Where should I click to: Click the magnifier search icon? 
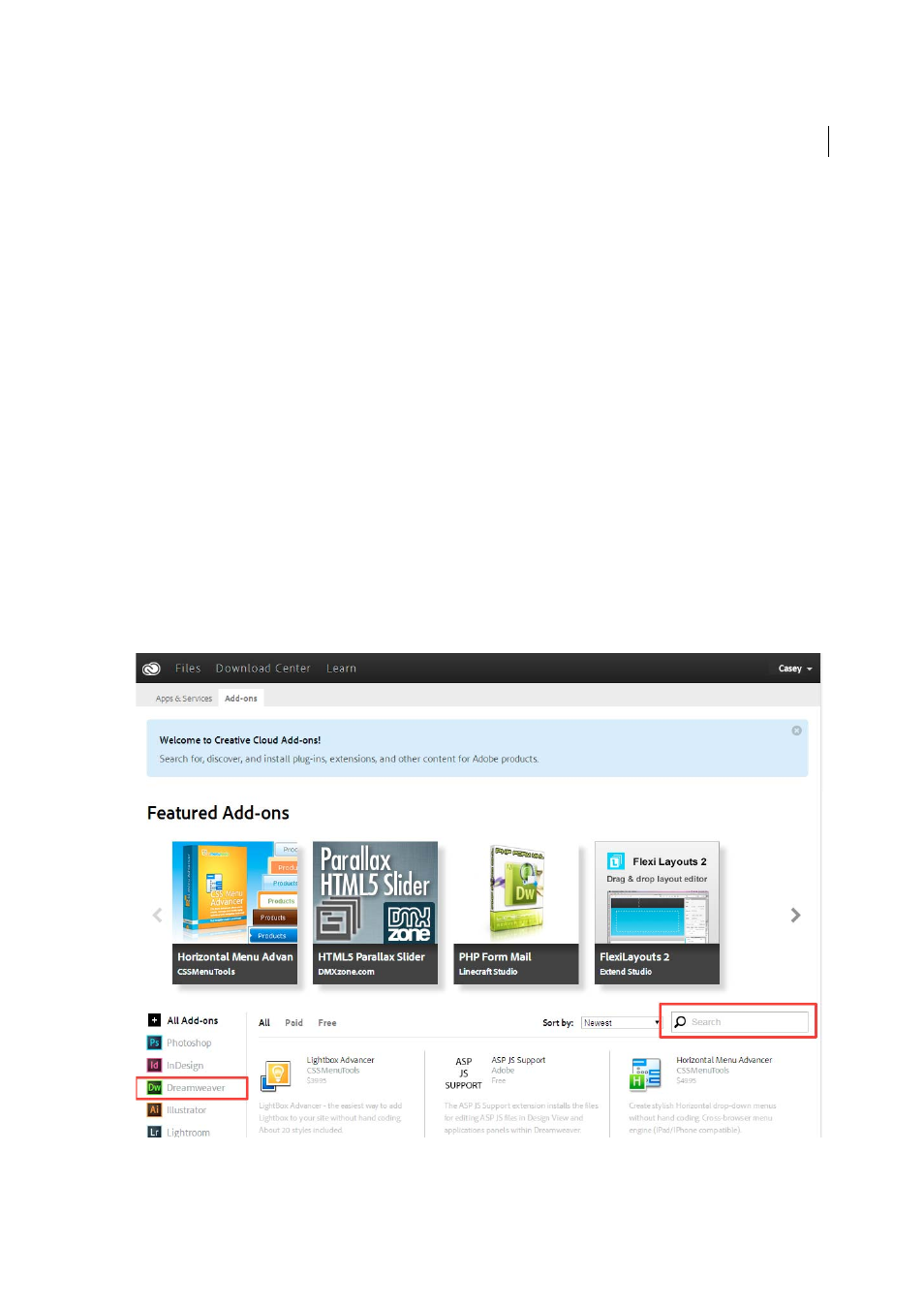click(x=680, y=1022)
